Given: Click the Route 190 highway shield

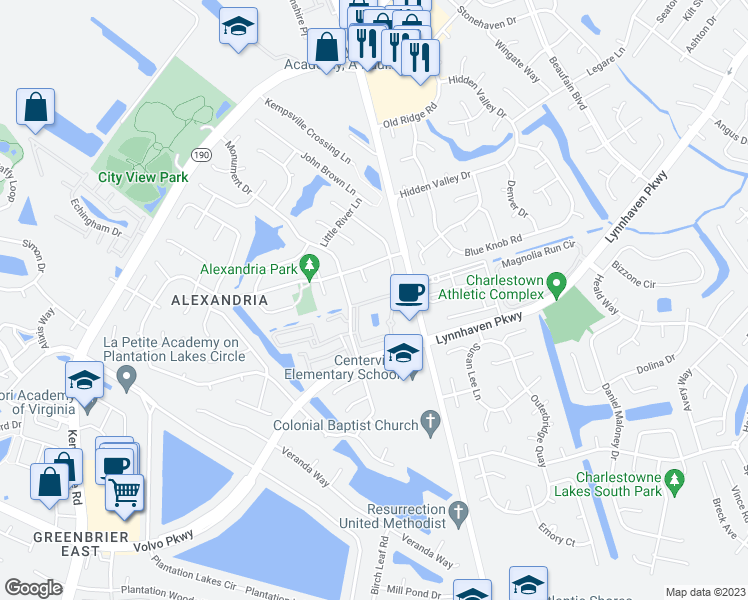Looking at the screenshot, I should (x=201, y=155).
